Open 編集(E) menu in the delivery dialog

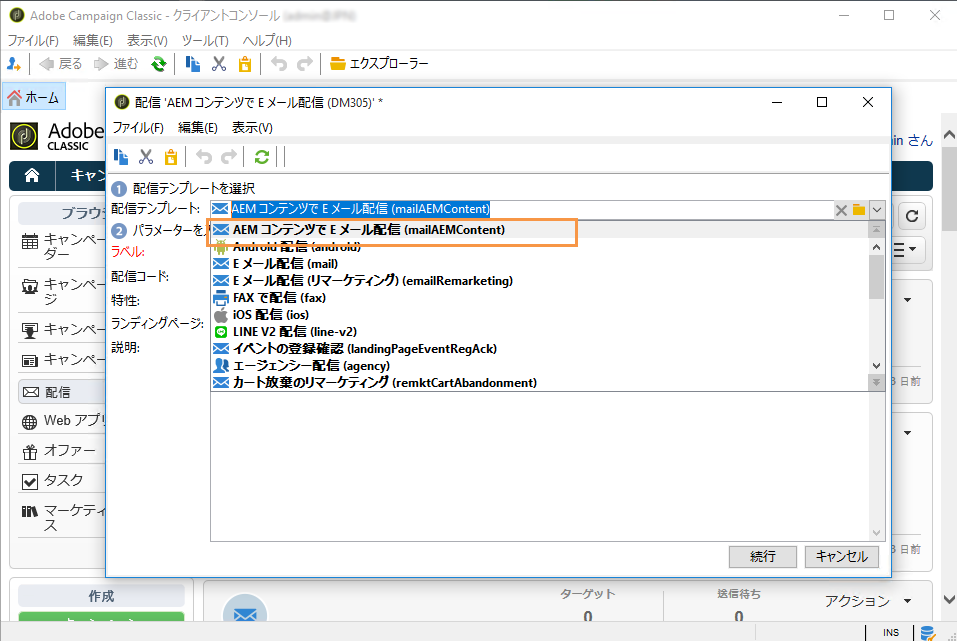coord(198,128)
